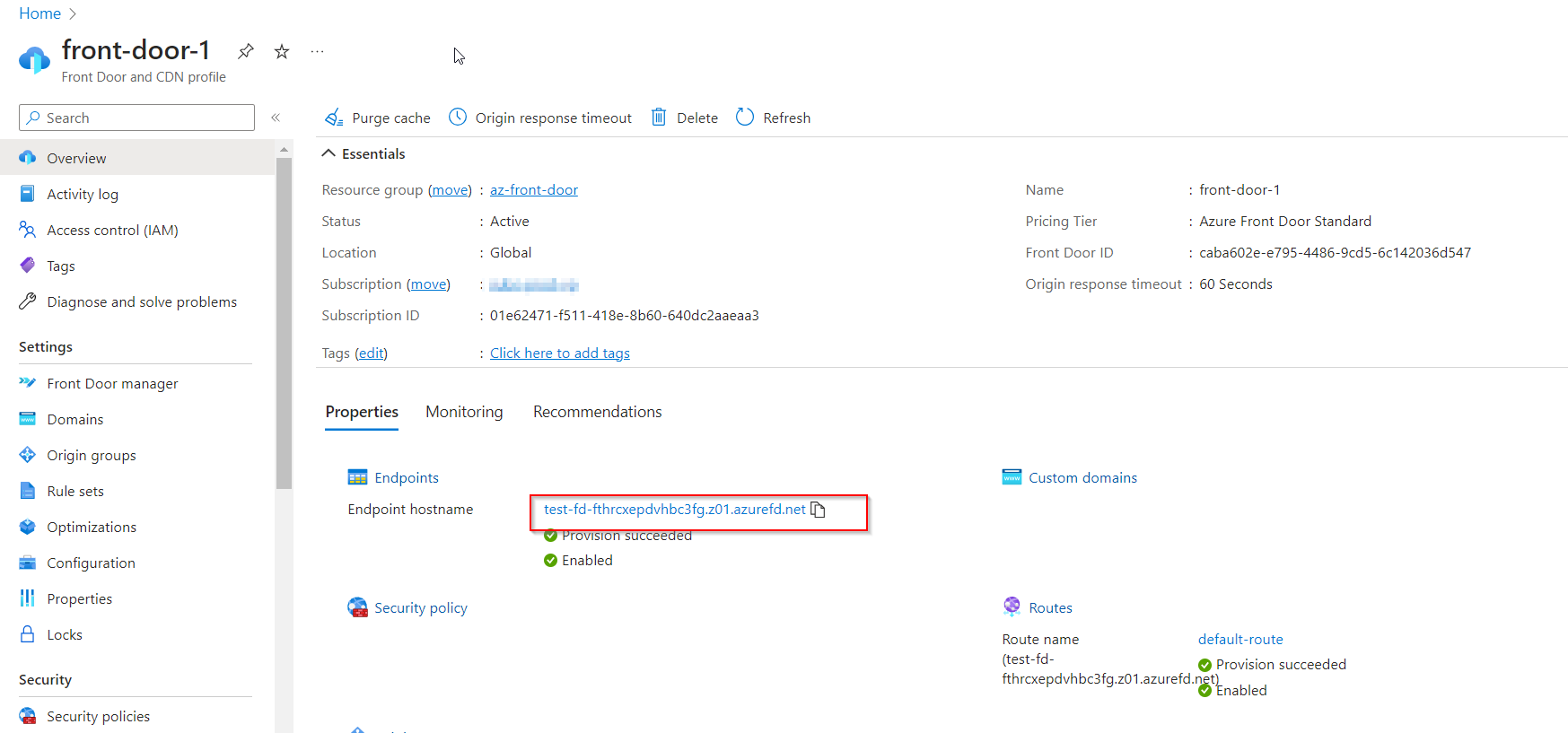Click the Search input in sidebar
Screen dimensions: 1568x733
(136, 118)
